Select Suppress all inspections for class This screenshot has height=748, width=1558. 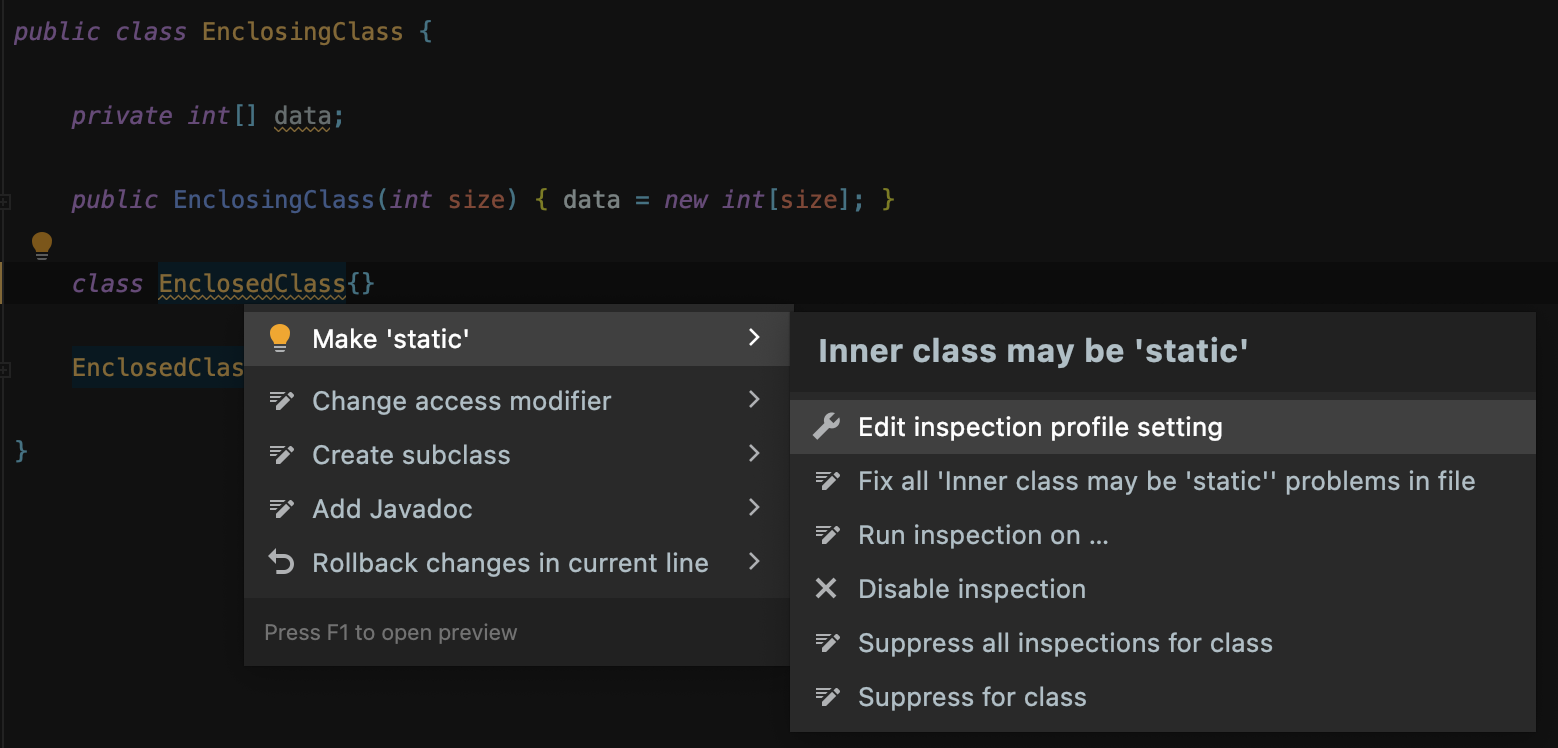(1163, 643)
